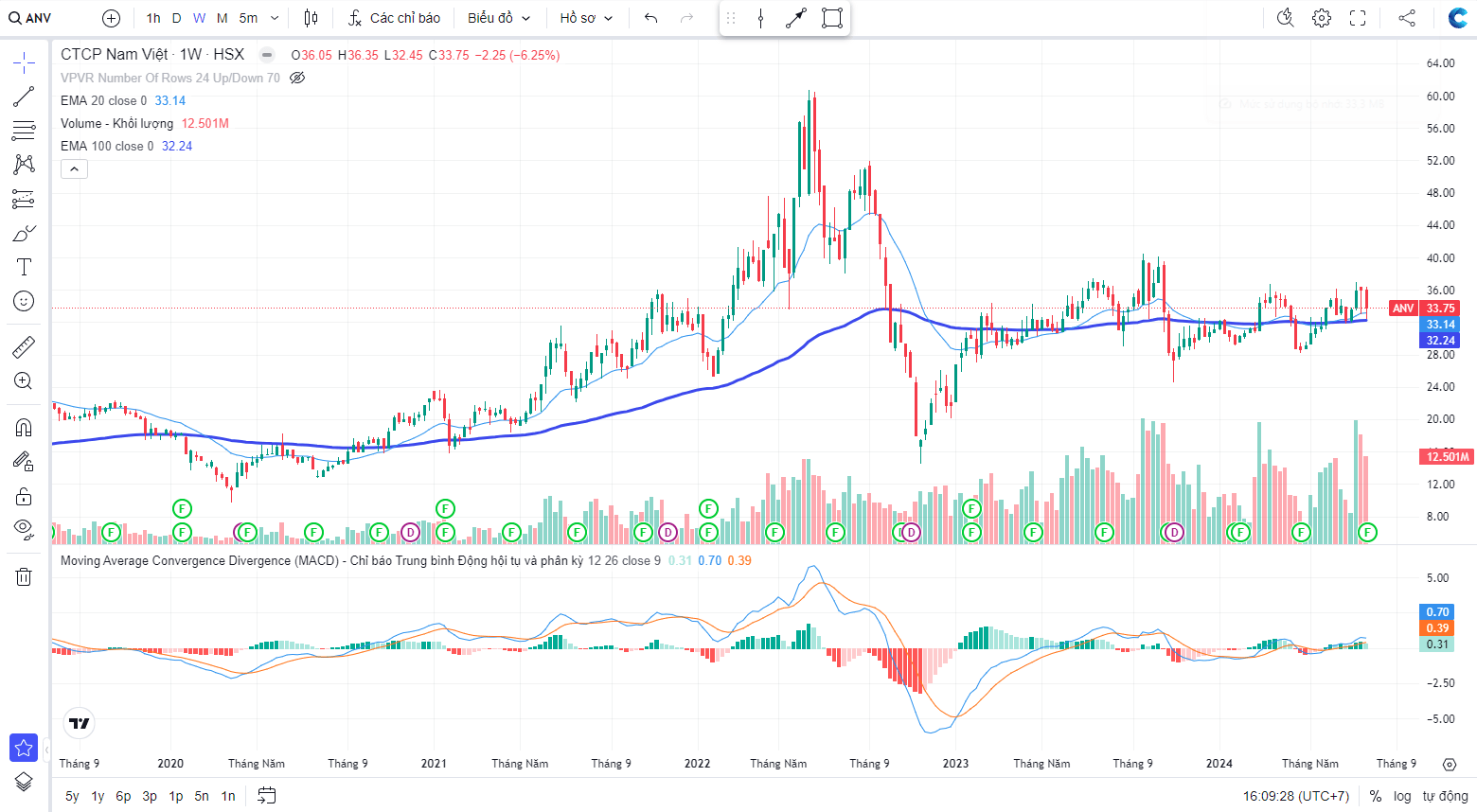
Task: Enter fullscreen mode
Action: 1358,18
